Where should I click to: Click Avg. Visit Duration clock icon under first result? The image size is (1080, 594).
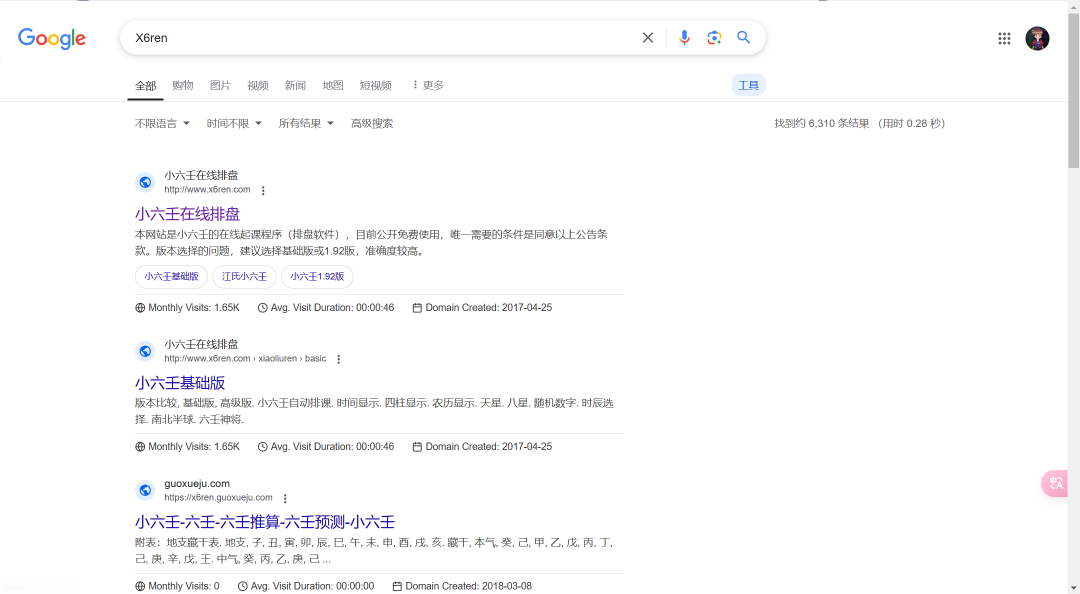coord(262,308)
